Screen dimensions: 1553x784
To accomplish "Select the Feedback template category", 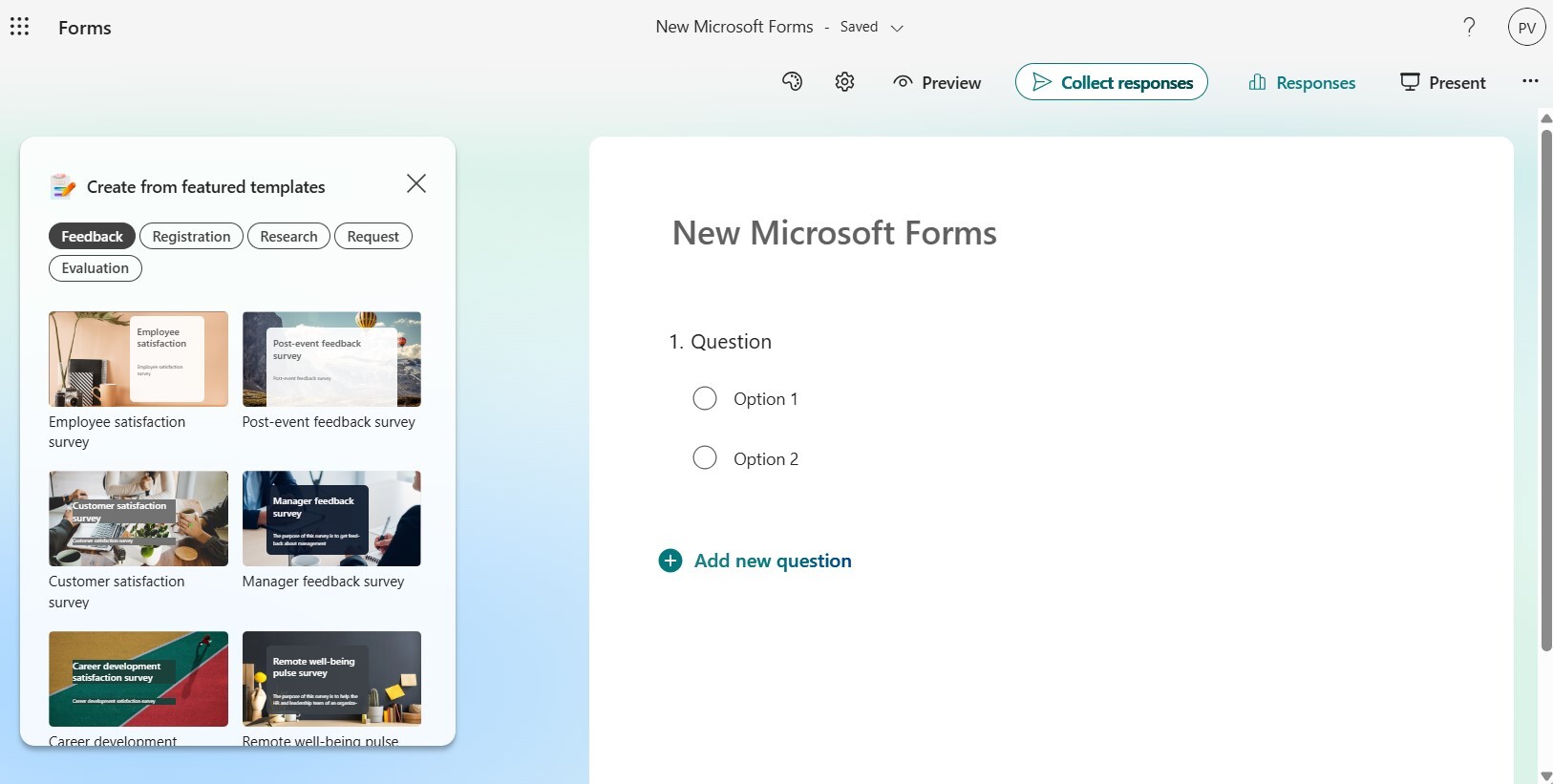I will [92, 236].
